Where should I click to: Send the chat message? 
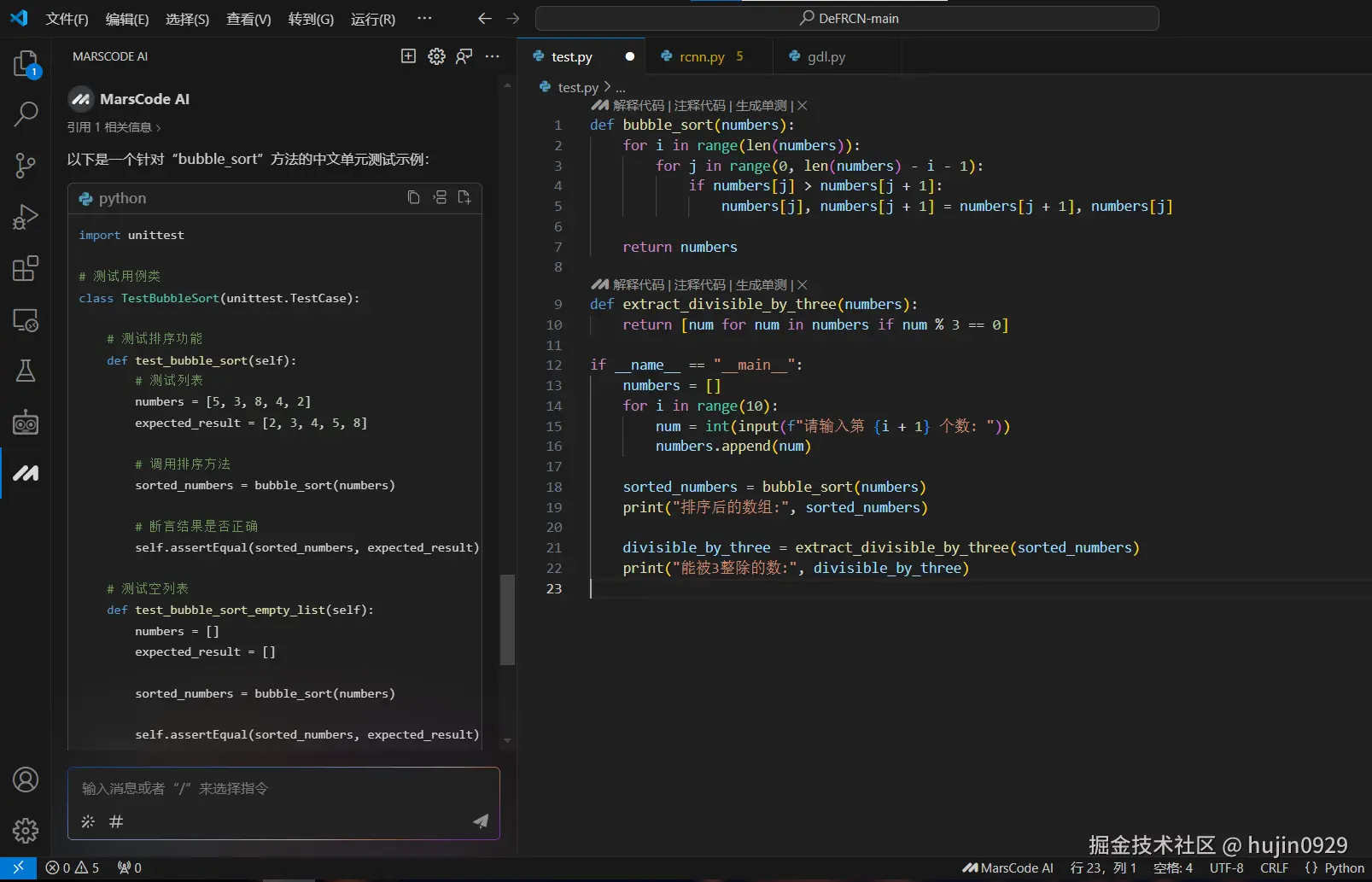pos(481,821)
